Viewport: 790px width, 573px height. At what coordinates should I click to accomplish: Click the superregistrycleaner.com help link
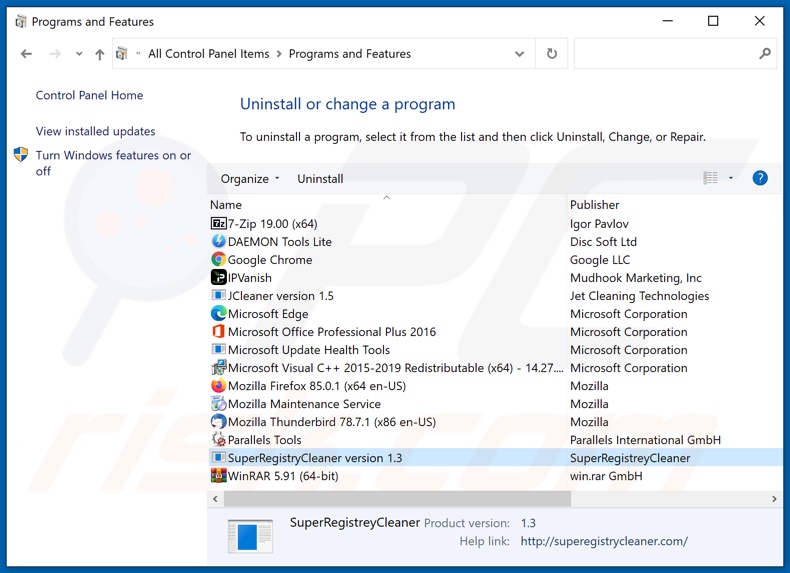pyautogui.click(x=604, y=541)
